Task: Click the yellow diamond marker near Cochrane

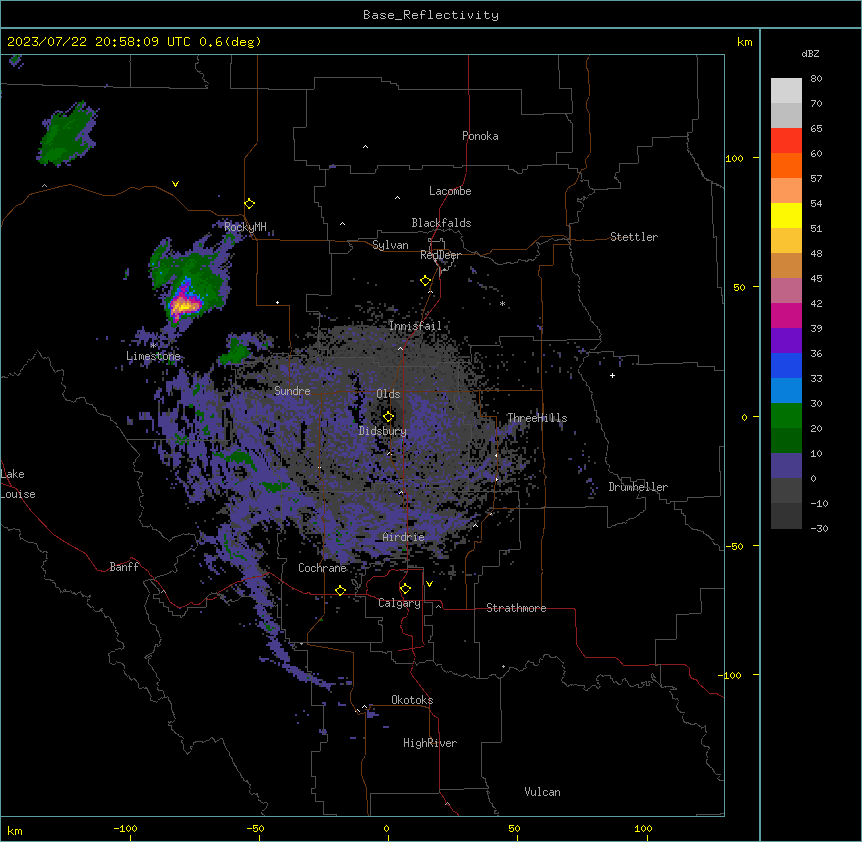Action: [x=340, y=590]
